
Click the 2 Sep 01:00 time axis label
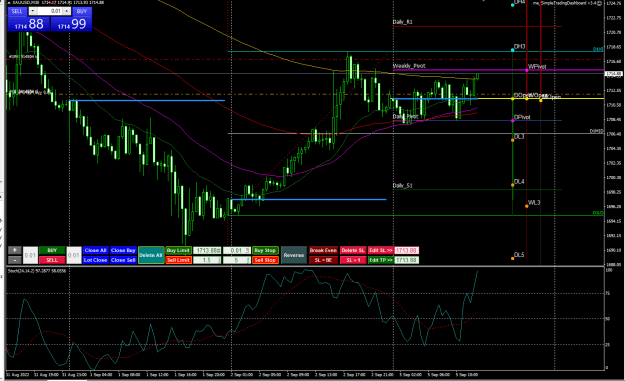(242, 375)
